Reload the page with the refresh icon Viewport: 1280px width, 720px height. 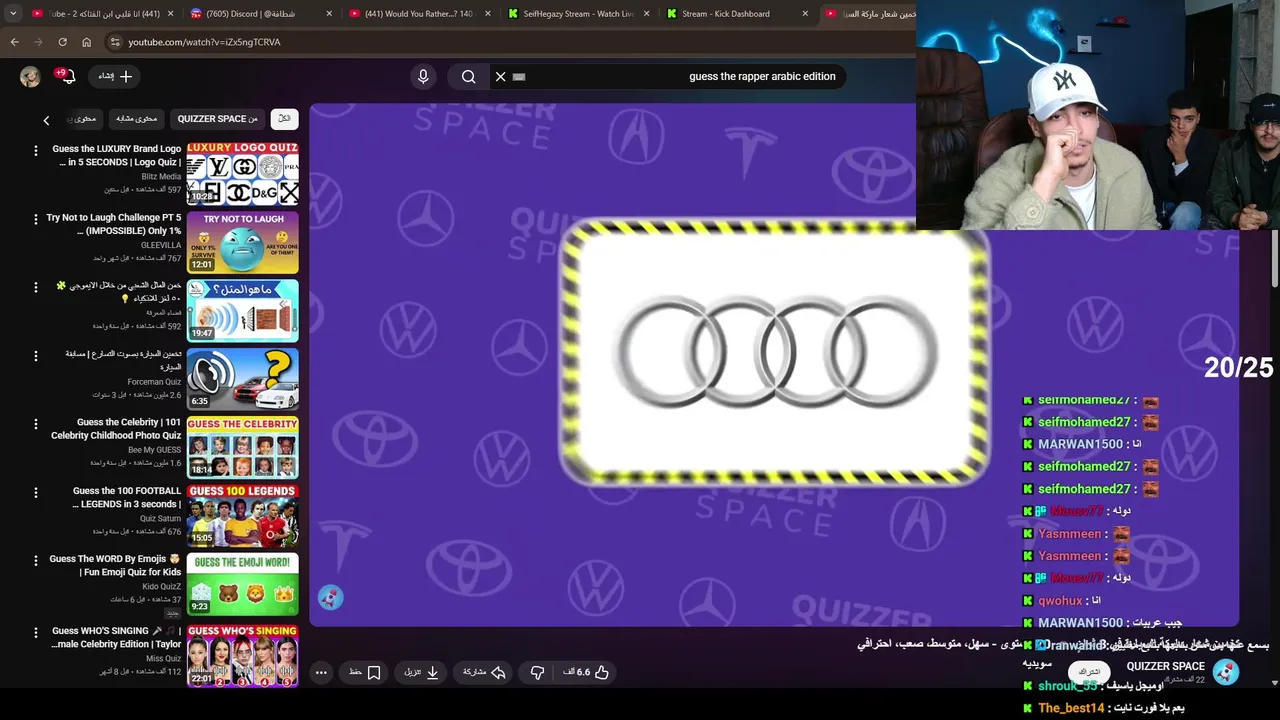(x=62, y=42)
